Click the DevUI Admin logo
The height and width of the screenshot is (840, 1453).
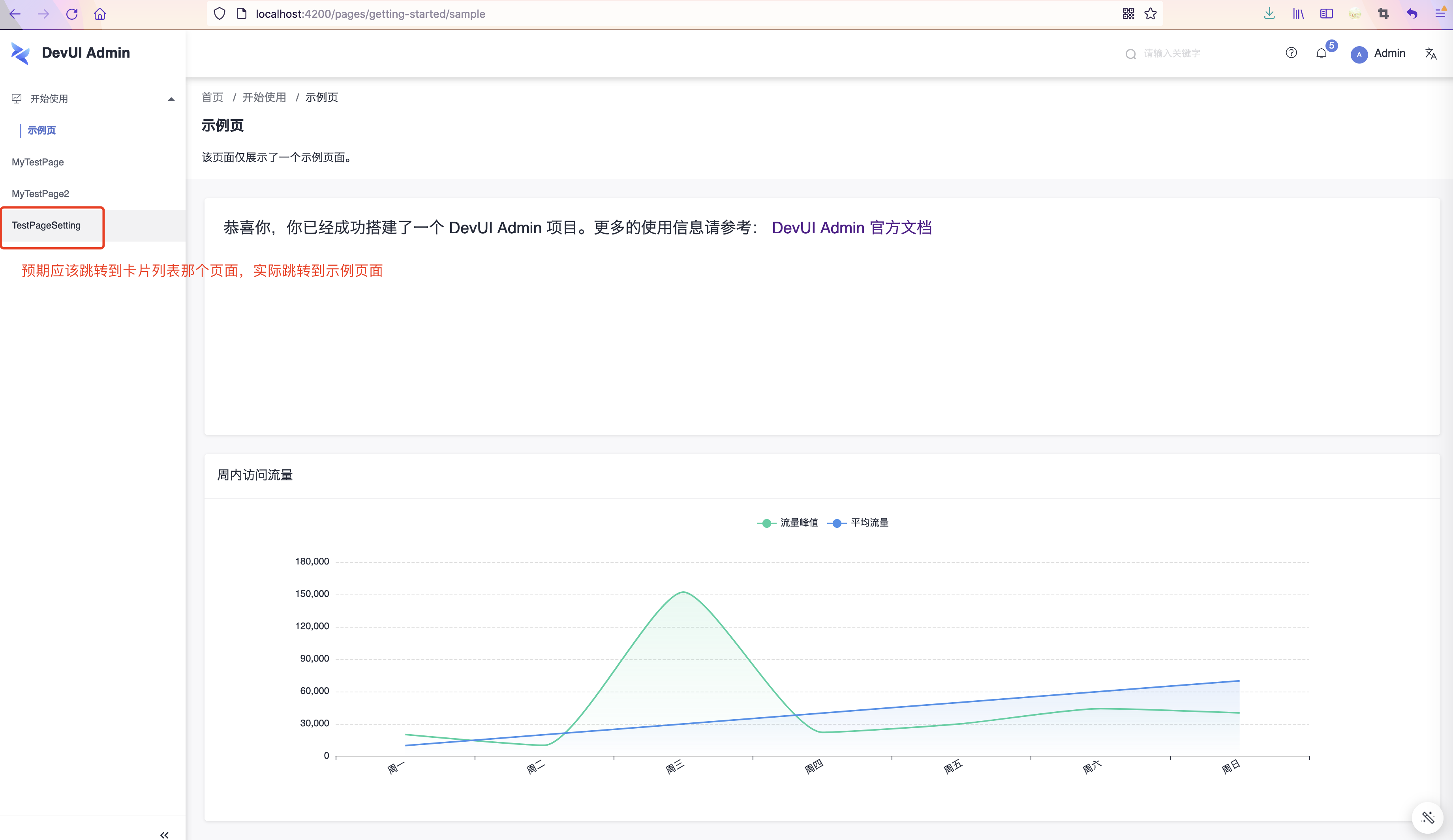click(20, 53)
